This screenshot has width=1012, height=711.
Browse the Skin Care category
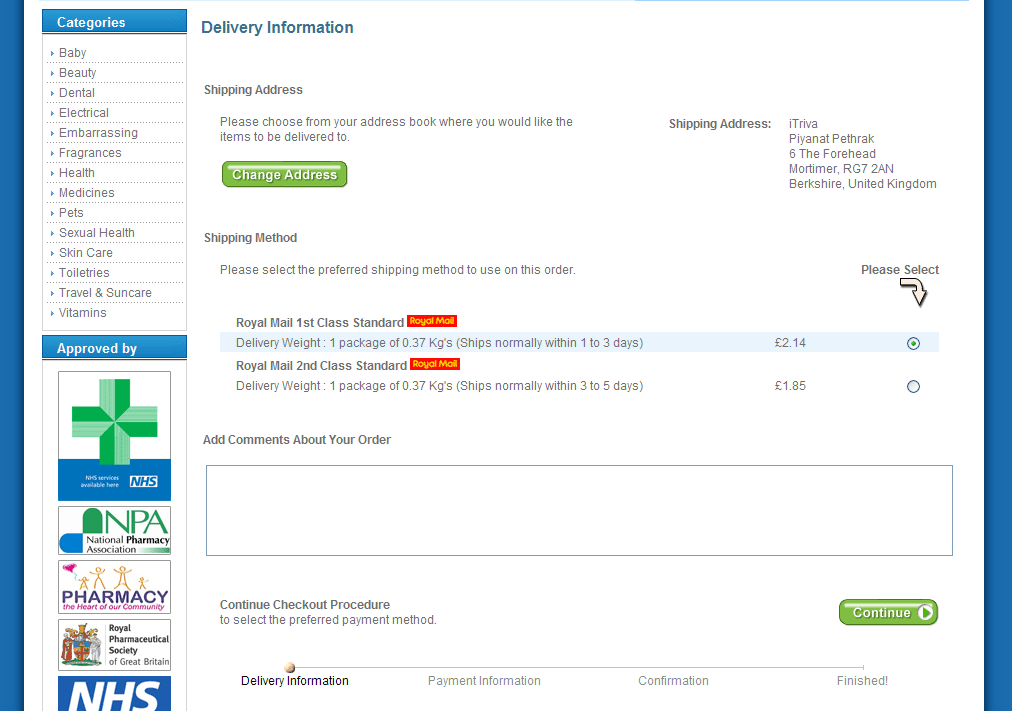click(x=86, y=253)
